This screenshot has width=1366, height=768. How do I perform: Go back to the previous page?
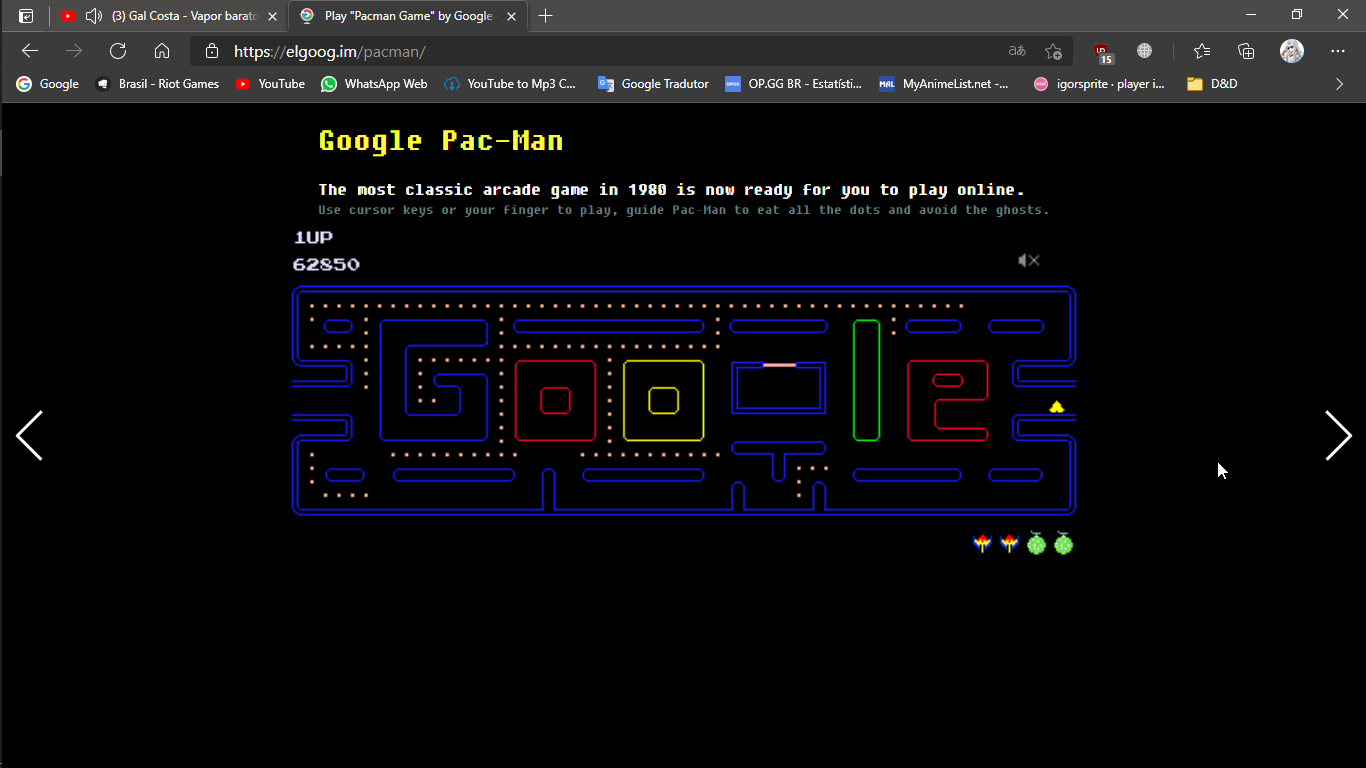[x=30, y=51]
